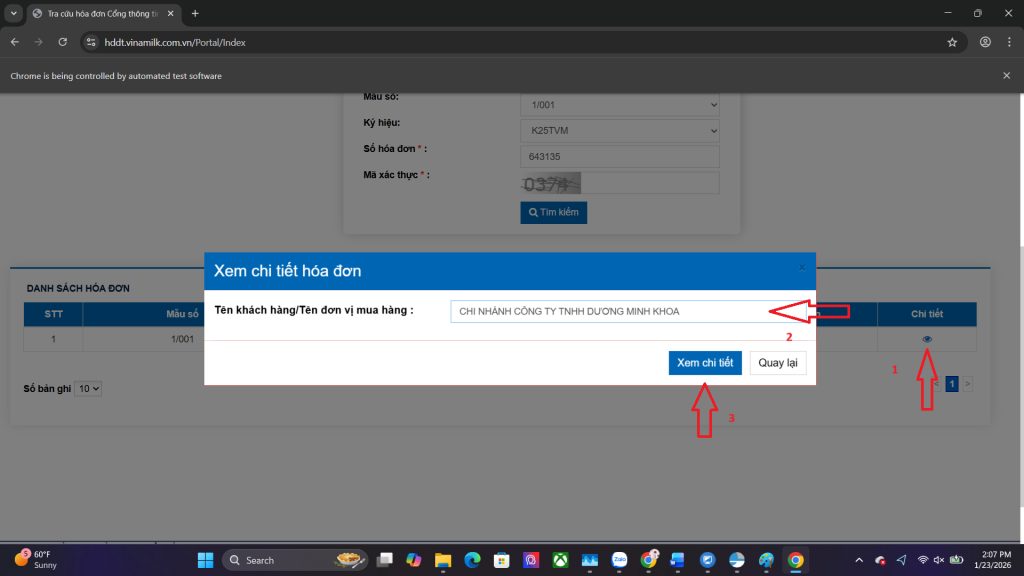The height and width of the screenshot is (576, 1024).
Task: Reload the invoice lookup page
Action: click(x=62, y=43)
